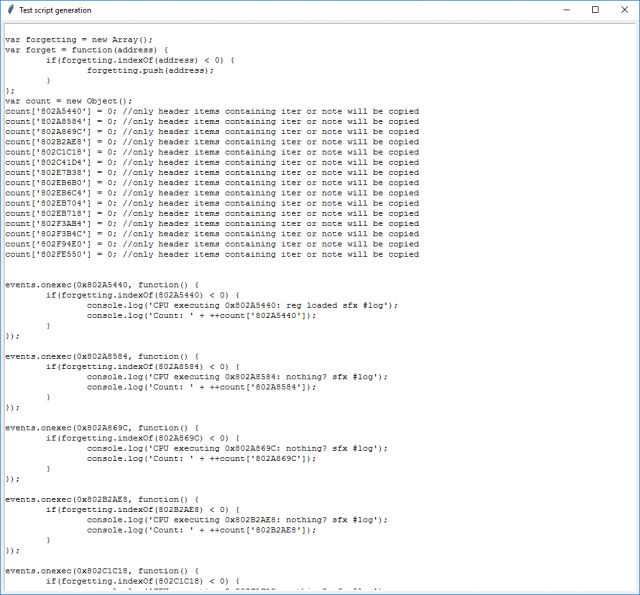Click the Tk feather icon in title bar
This screenshot has width=640, height=595.
[10, 9]
